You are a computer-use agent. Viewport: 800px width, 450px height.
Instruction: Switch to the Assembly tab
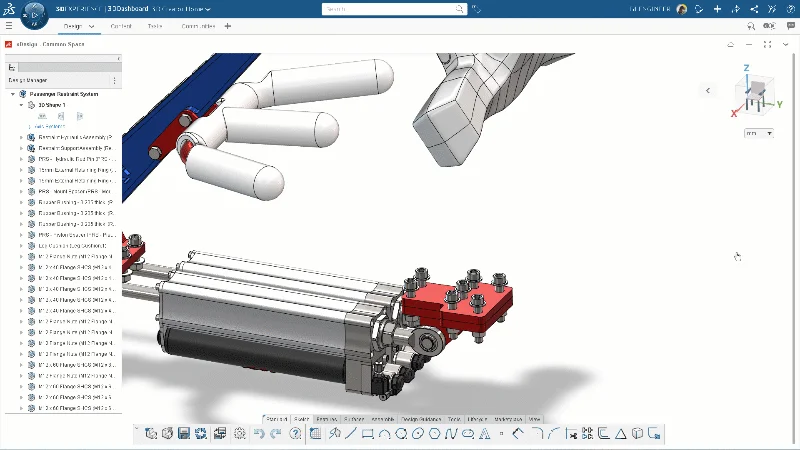(382, 419)
